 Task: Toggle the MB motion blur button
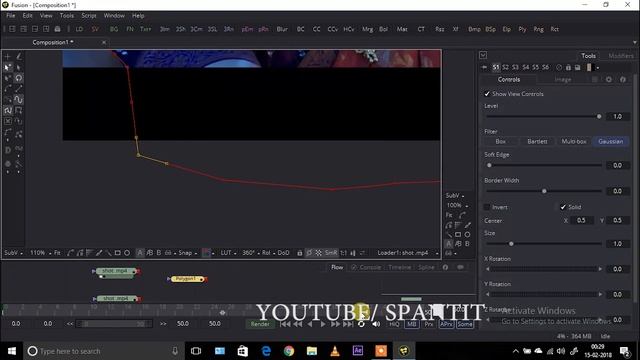tap(411, 324)
